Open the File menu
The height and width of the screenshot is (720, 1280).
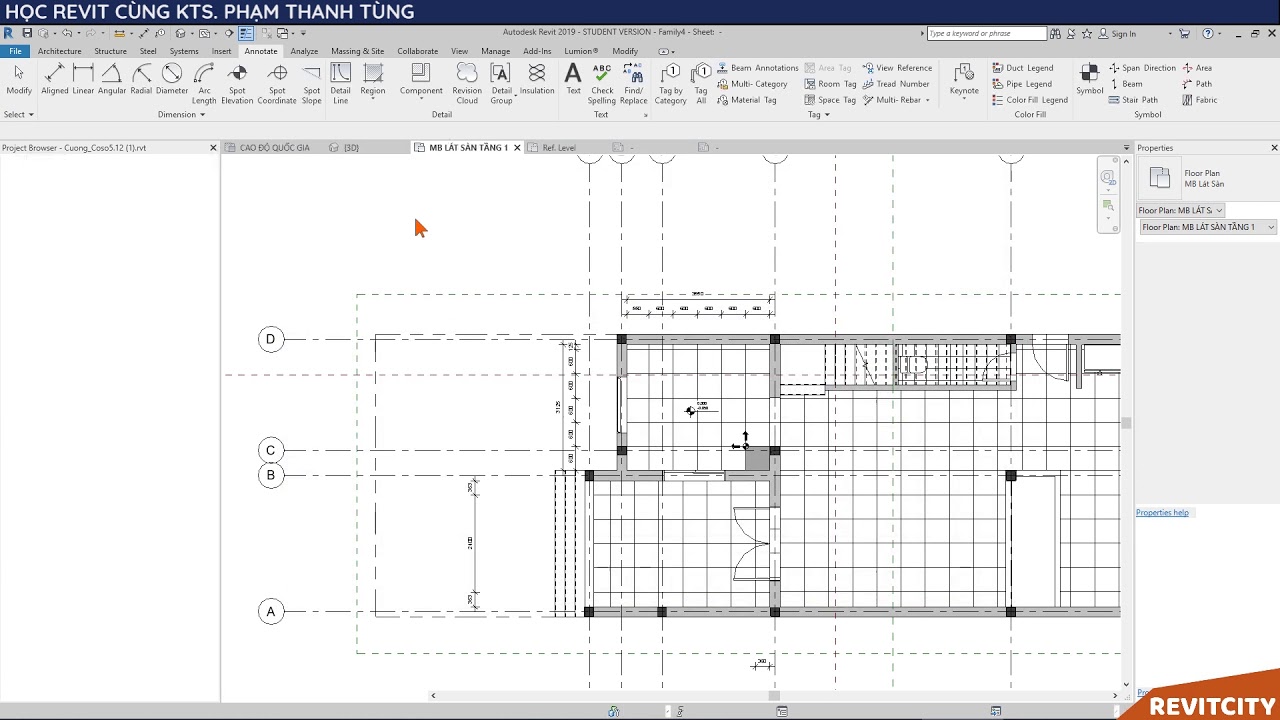(15, 51)
